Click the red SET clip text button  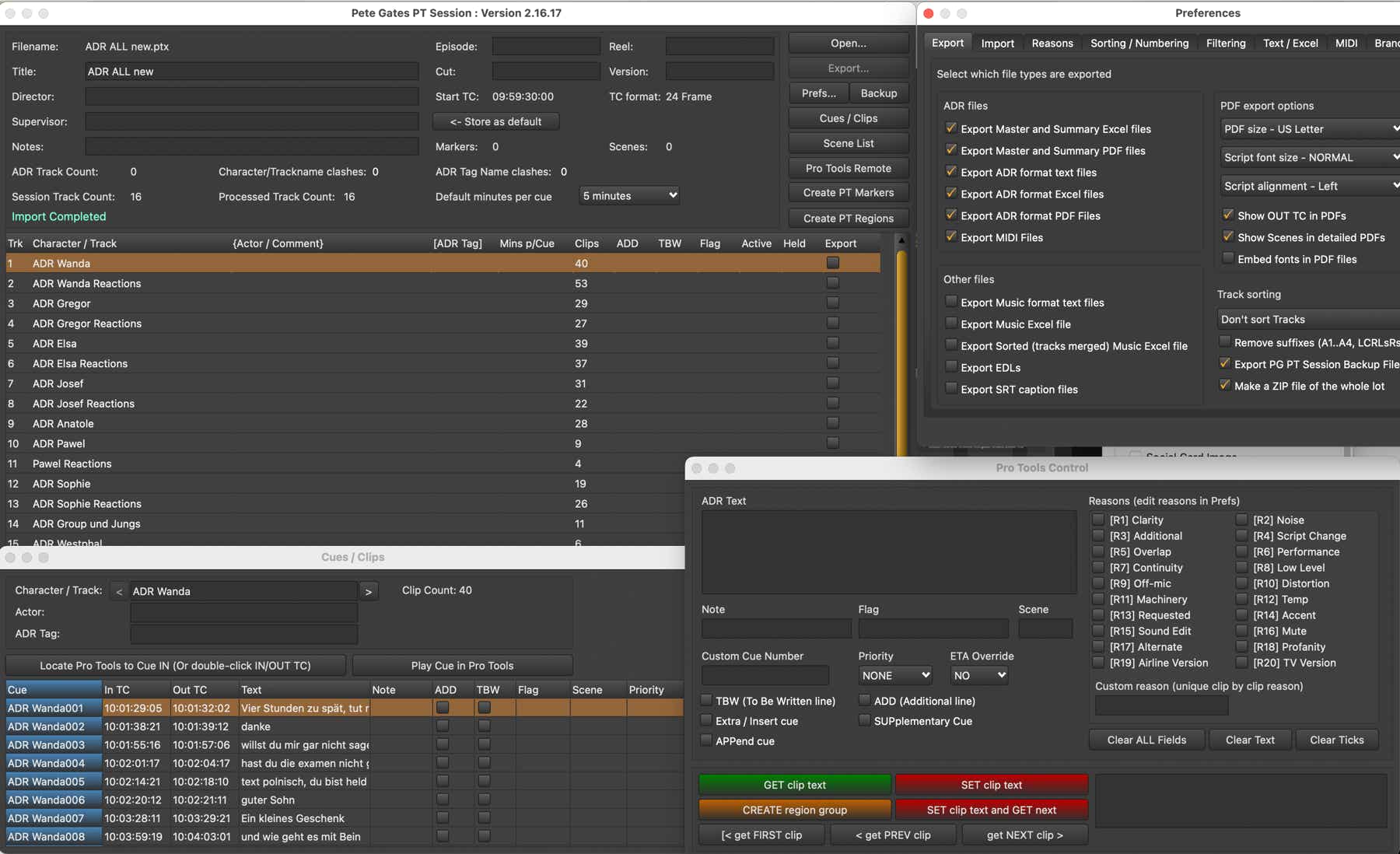tap(992, 785)
